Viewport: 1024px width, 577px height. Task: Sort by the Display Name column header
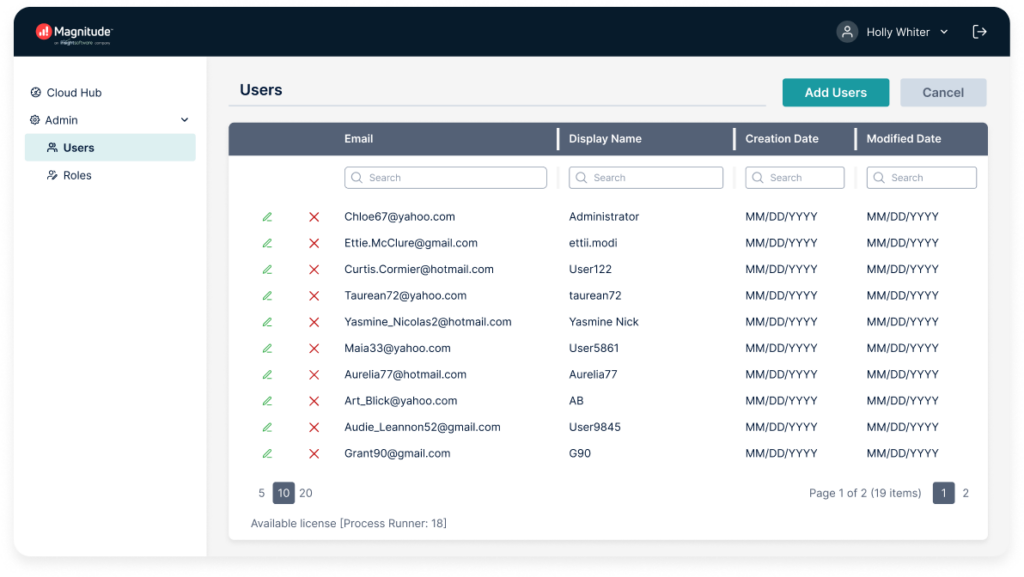[x=605, y=138]
